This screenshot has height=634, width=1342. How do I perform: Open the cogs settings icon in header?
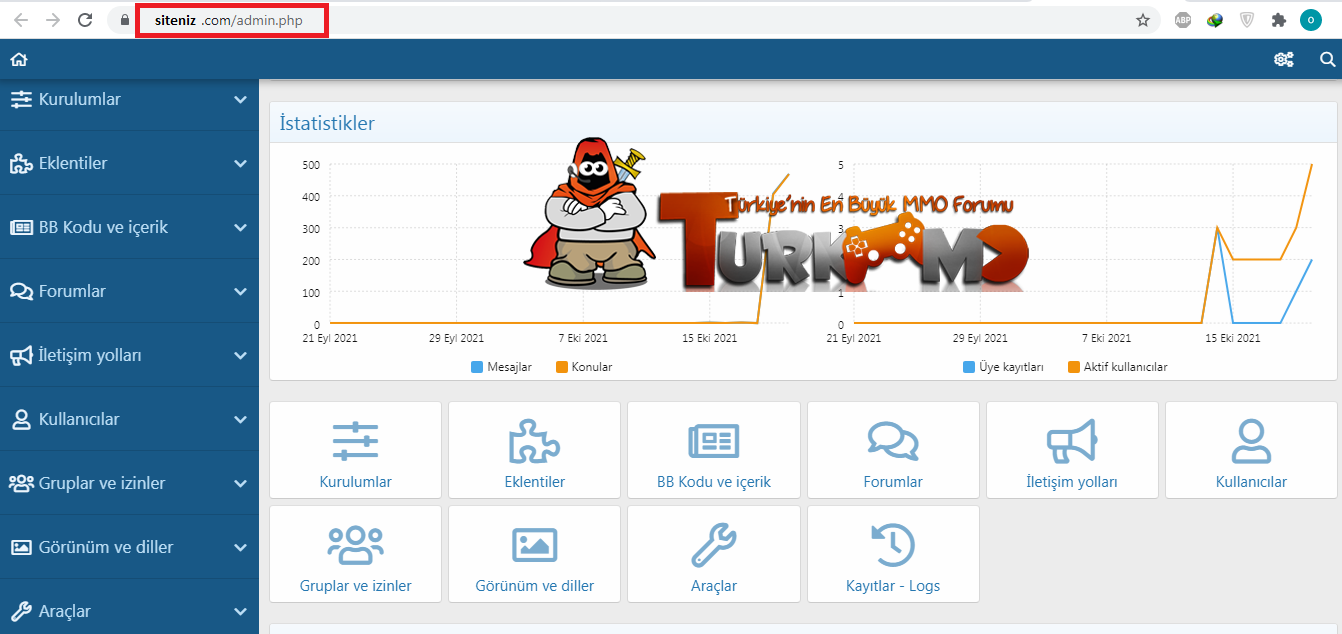[x=1283, y=60]
